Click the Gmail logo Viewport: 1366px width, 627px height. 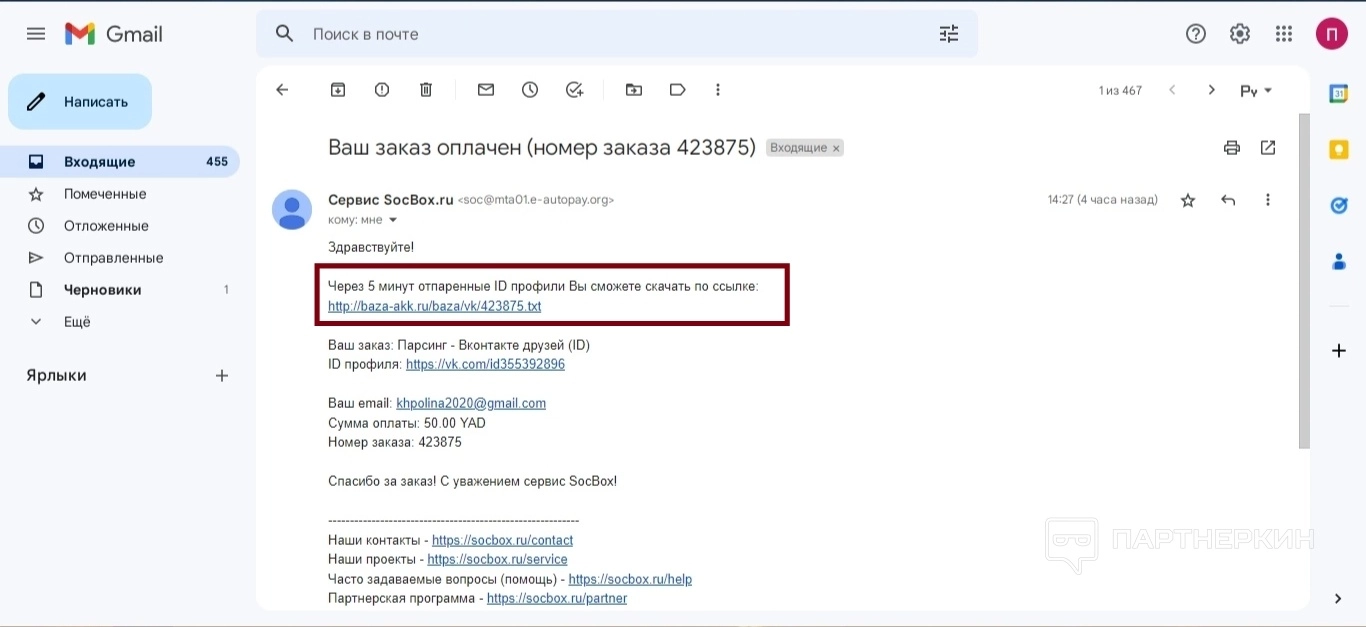tap(113, 34)
